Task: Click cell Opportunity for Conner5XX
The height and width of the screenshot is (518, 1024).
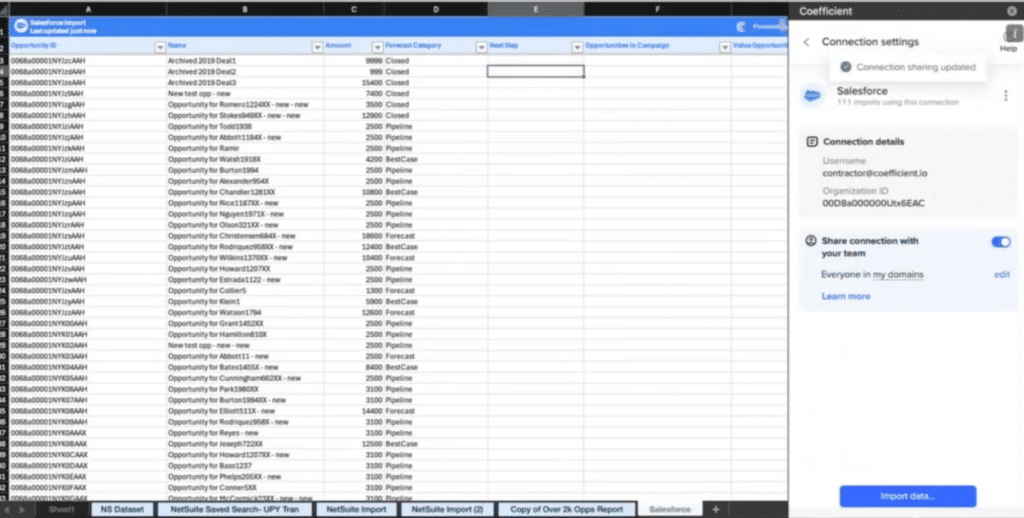Action: click(245, 488)
